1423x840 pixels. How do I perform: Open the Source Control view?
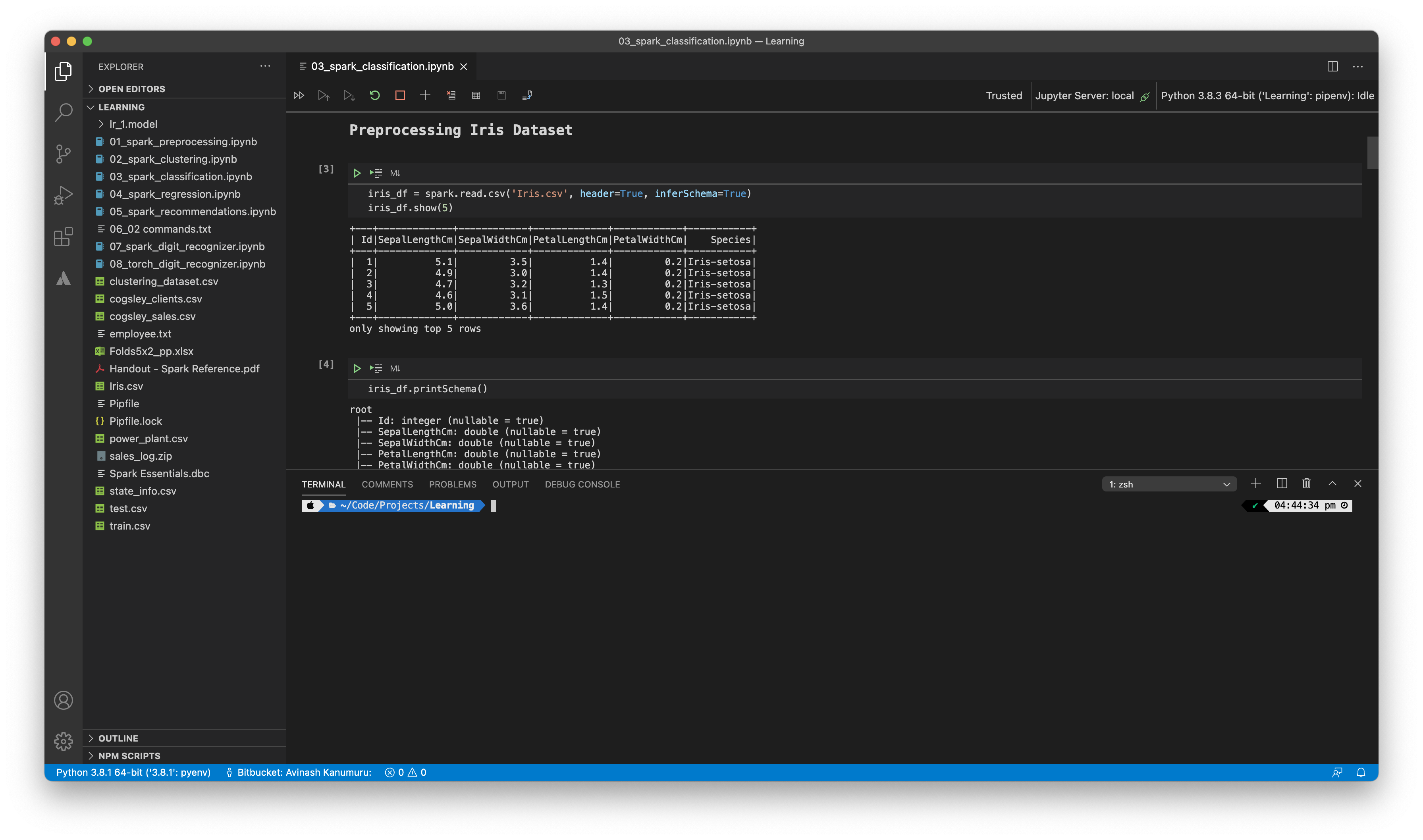coord(63,153)
